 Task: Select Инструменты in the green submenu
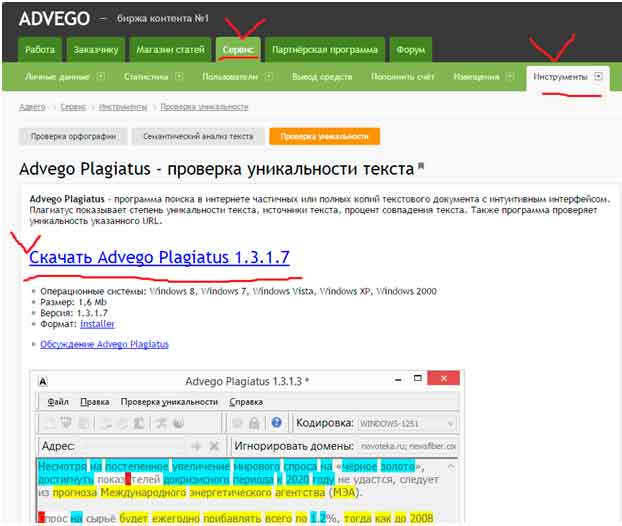(560, 77)
